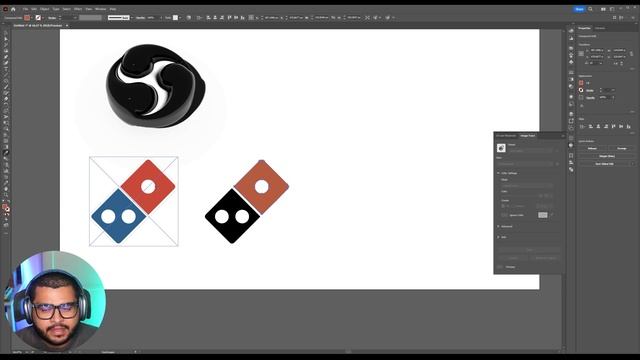Open the Image Trace View dropdown
Viewport: 640px width, 360px height.
[525, 164]
